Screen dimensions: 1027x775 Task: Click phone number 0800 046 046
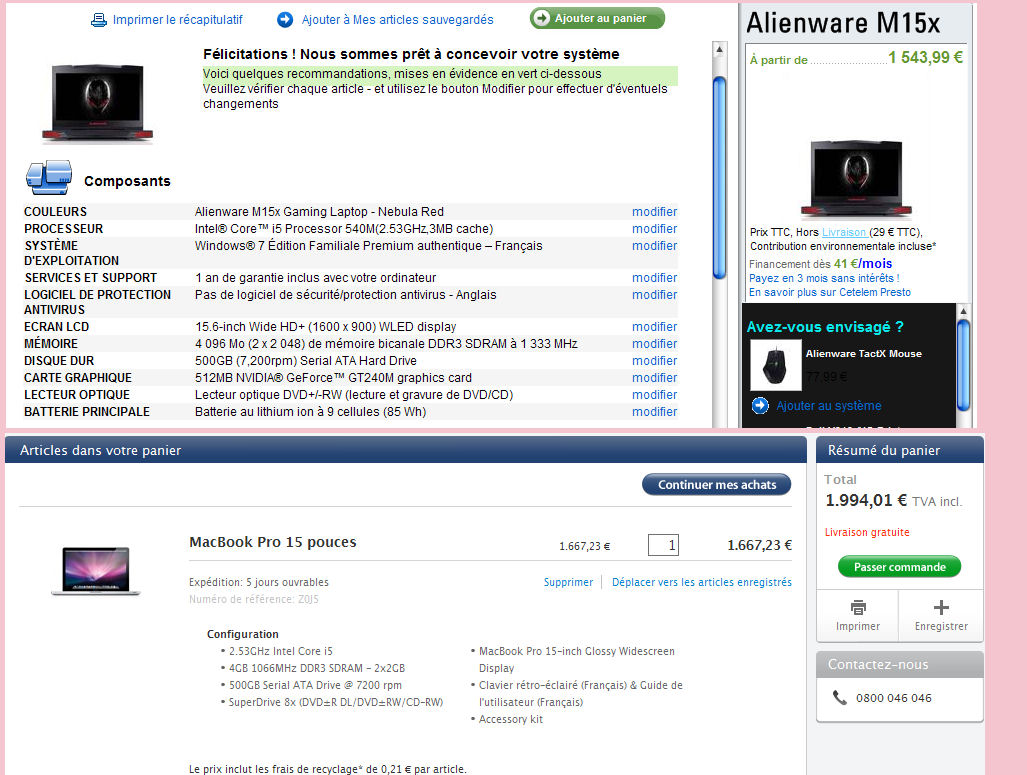click(893, 698)
